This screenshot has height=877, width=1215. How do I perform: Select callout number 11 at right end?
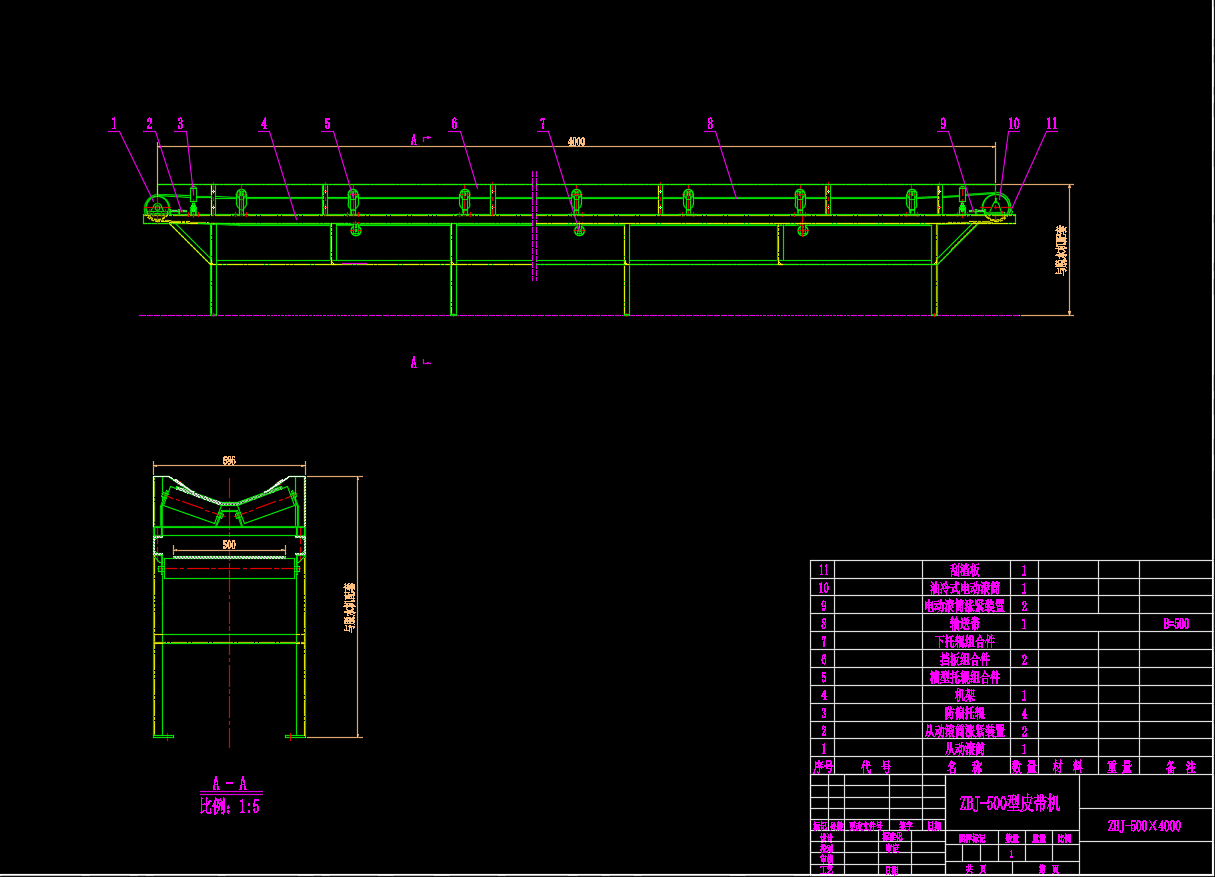point(1051,124)
